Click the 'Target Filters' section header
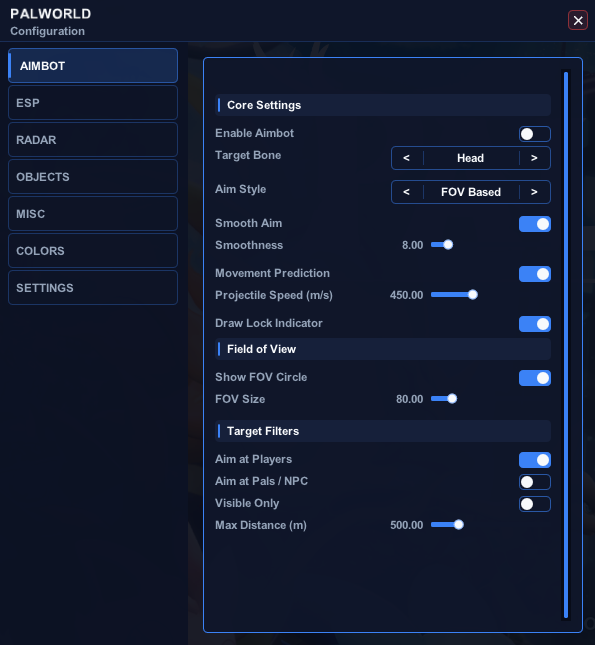The image size is (595, 645). point(383,431)
